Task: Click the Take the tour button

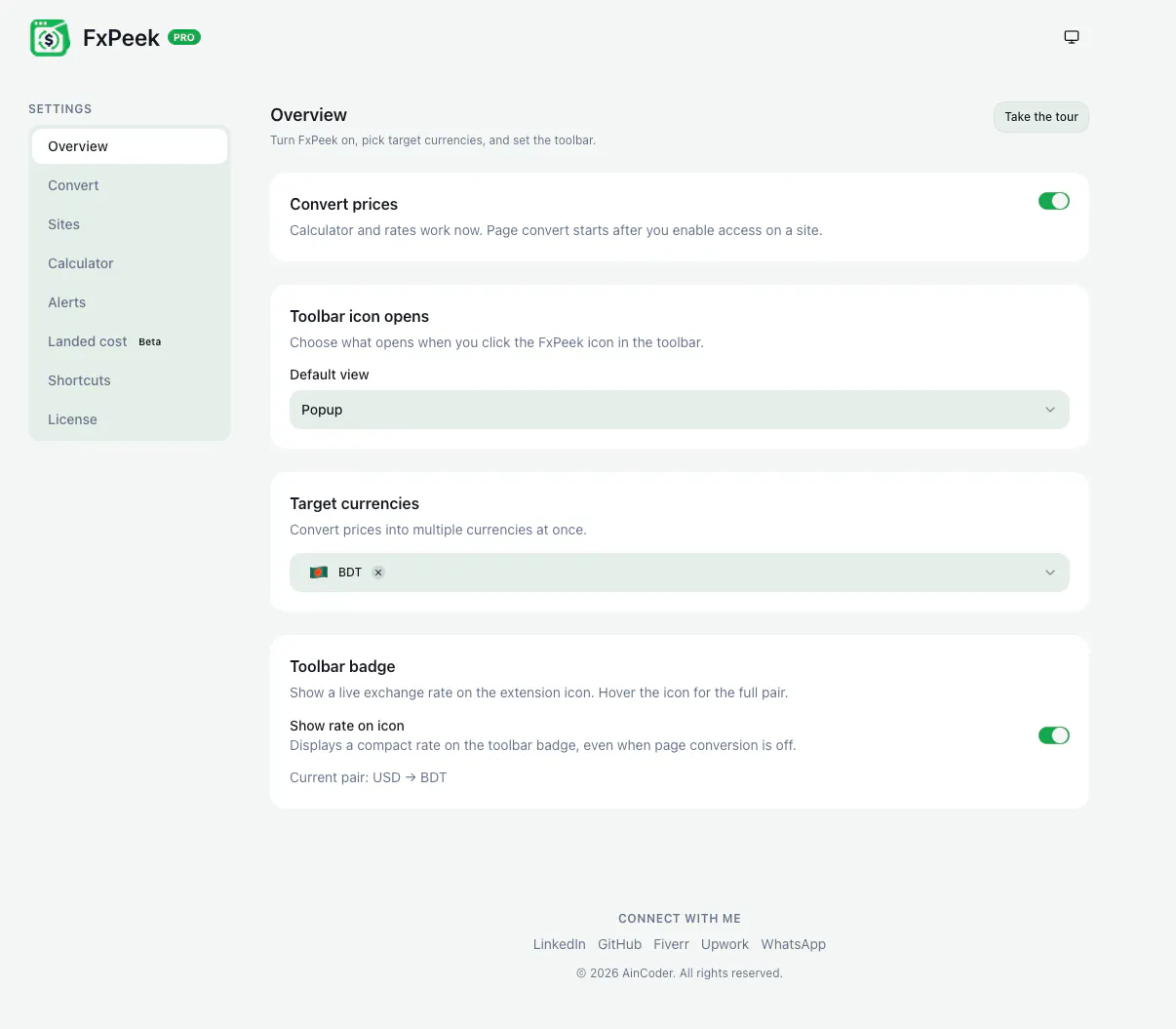Action: tap(1041, 117)
